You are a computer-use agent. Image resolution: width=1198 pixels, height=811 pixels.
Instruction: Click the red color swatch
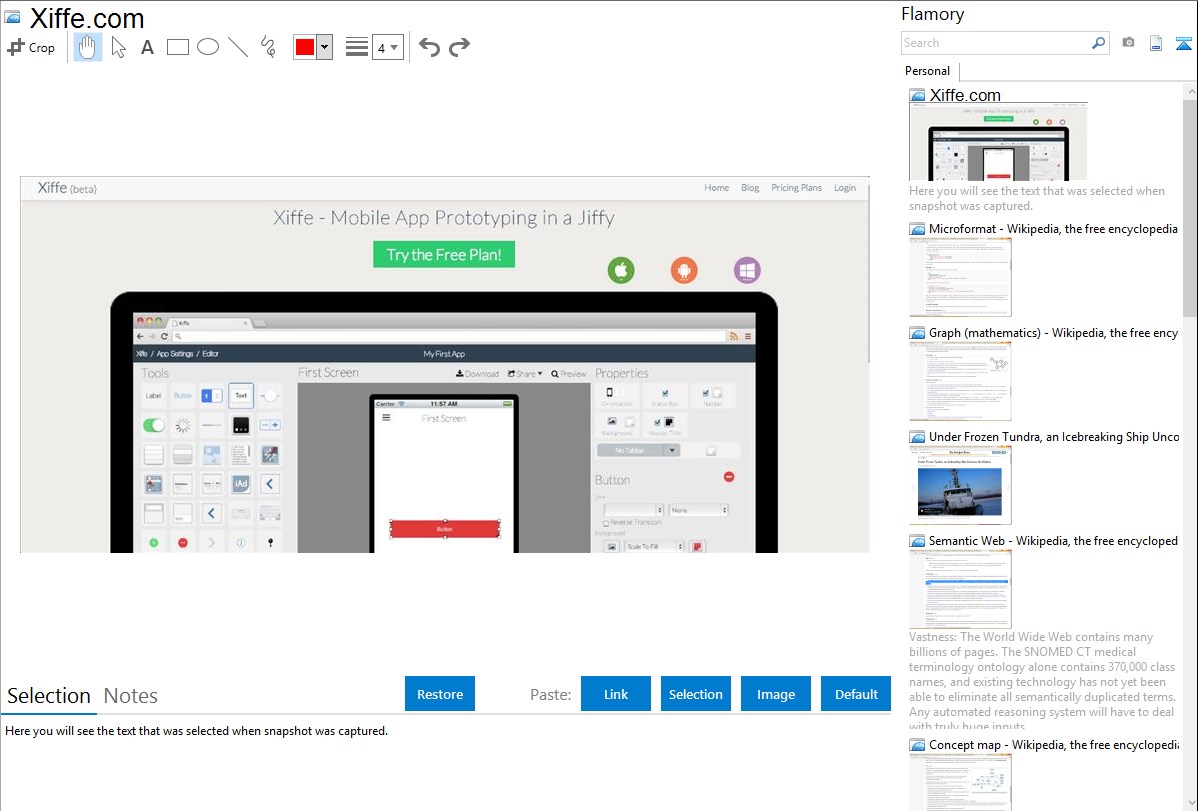click(x=305, y=47)
